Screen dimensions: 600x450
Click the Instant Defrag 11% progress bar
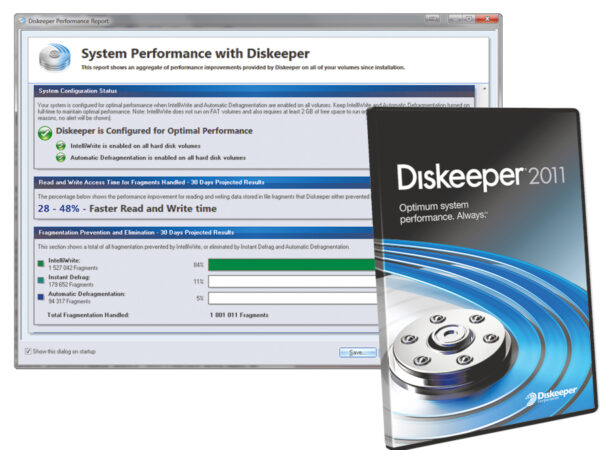click(x=290, y=282)
